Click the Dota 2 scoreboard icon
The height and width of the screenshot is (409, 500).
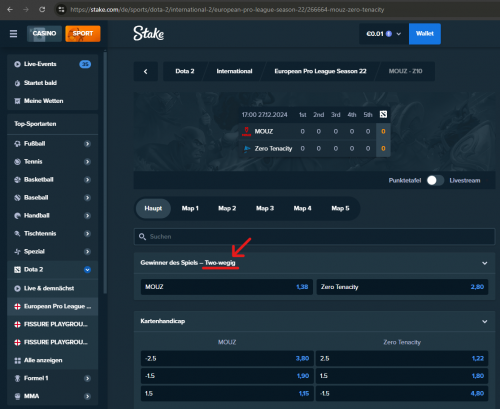383,114
